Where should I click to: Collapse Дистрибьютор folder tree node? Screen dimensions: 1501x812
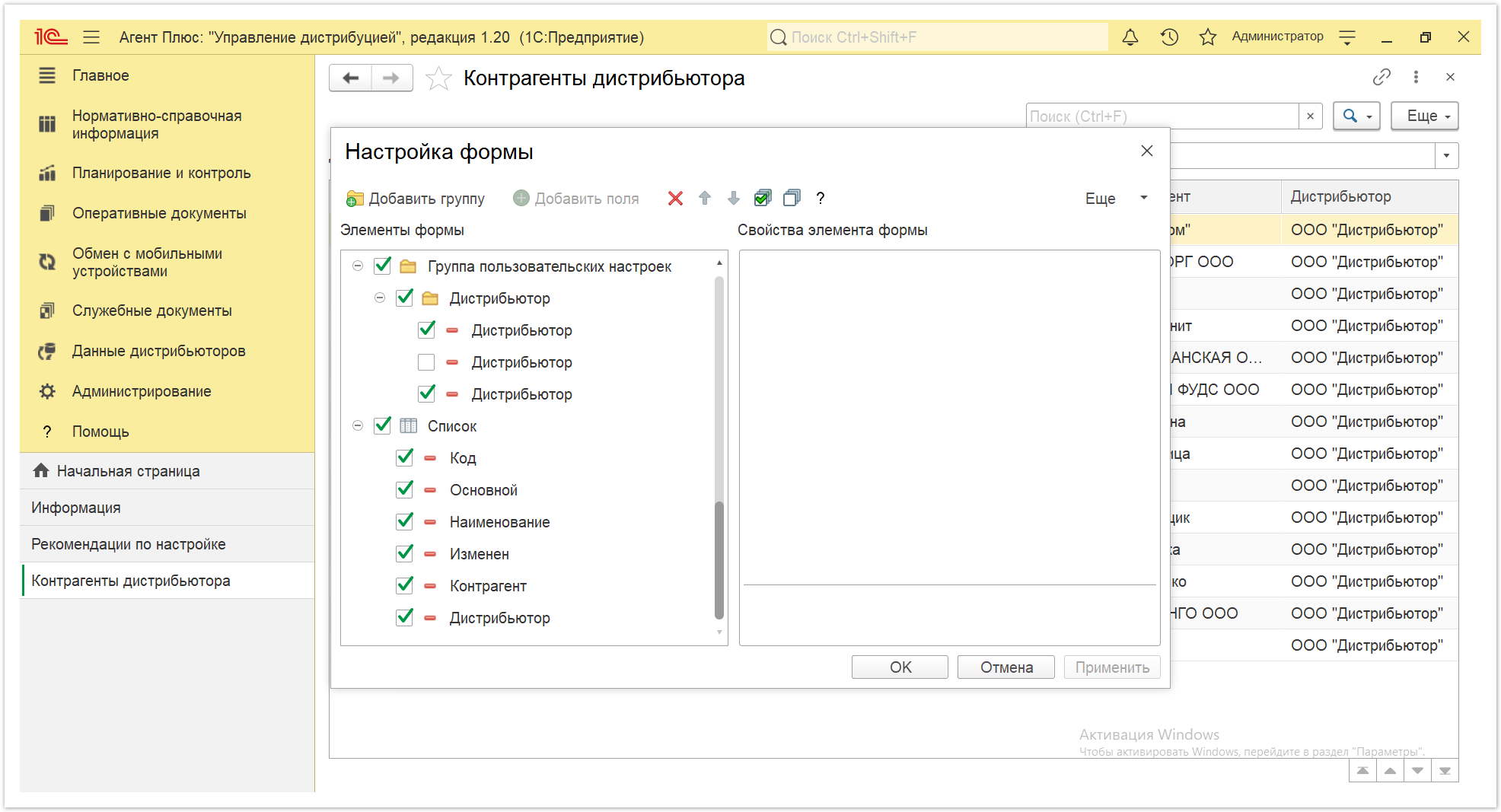click(380, 298)
